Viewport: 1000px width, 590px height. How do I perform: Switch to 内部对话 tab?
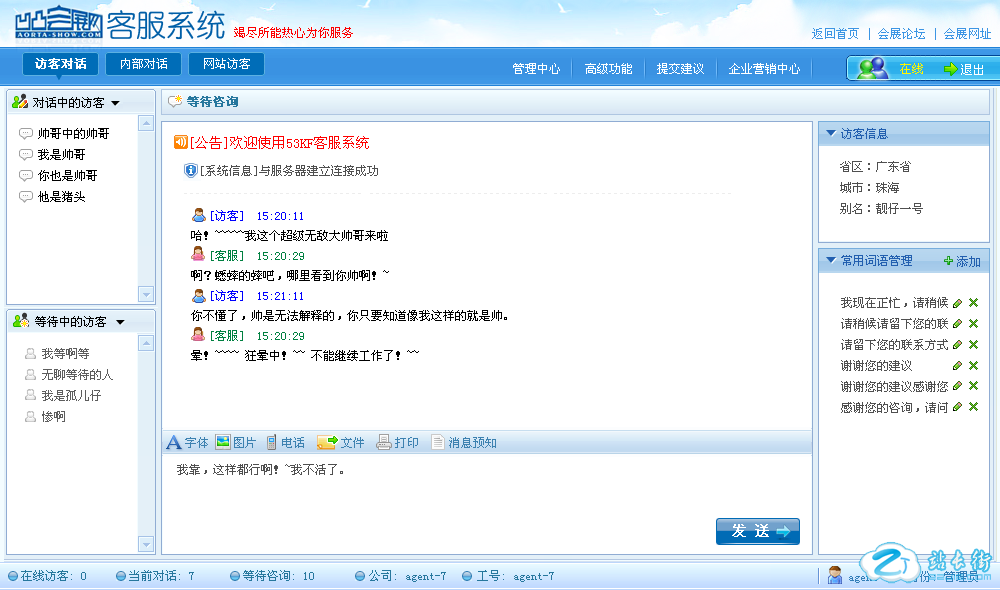(x=143, y=64)
